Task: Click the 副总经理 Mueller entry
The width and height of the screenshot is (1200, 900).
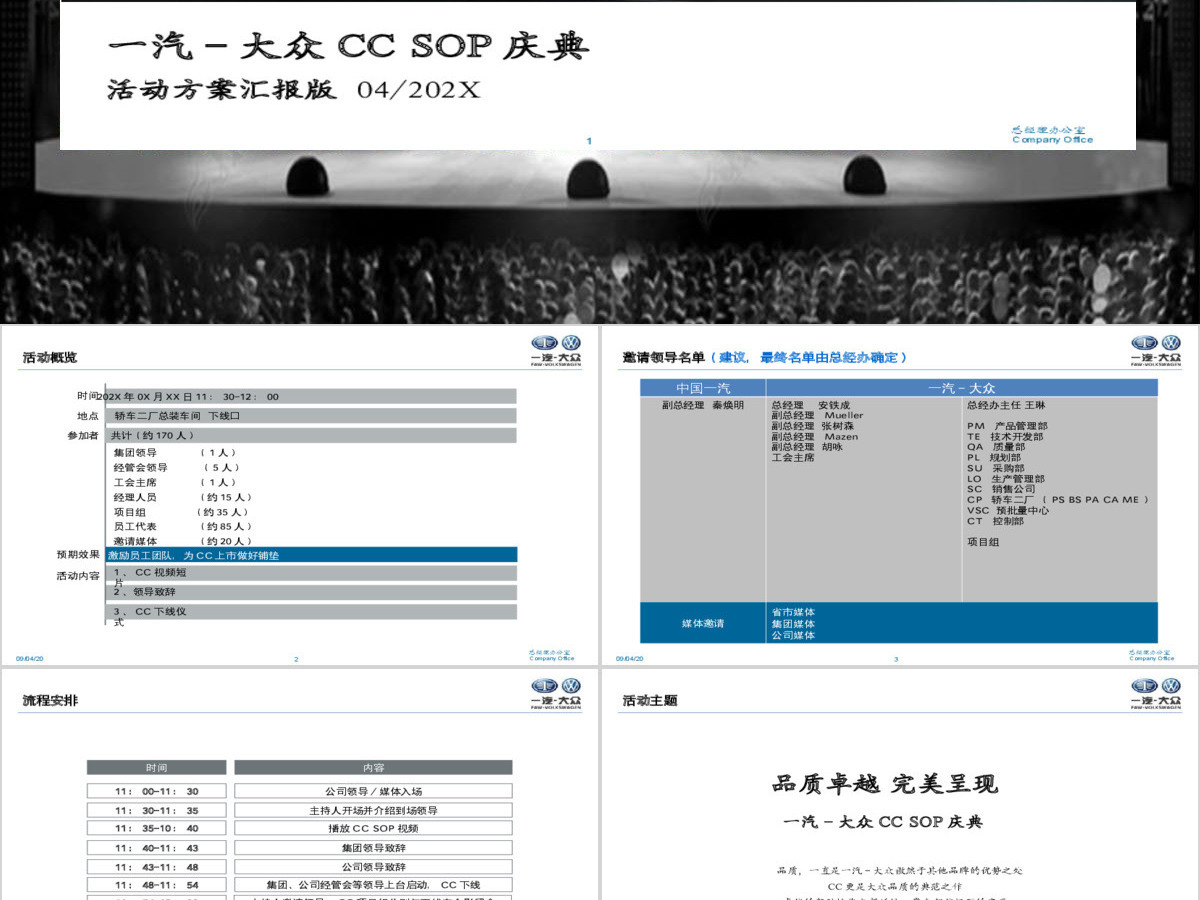Action: click(x=817, y=415)
